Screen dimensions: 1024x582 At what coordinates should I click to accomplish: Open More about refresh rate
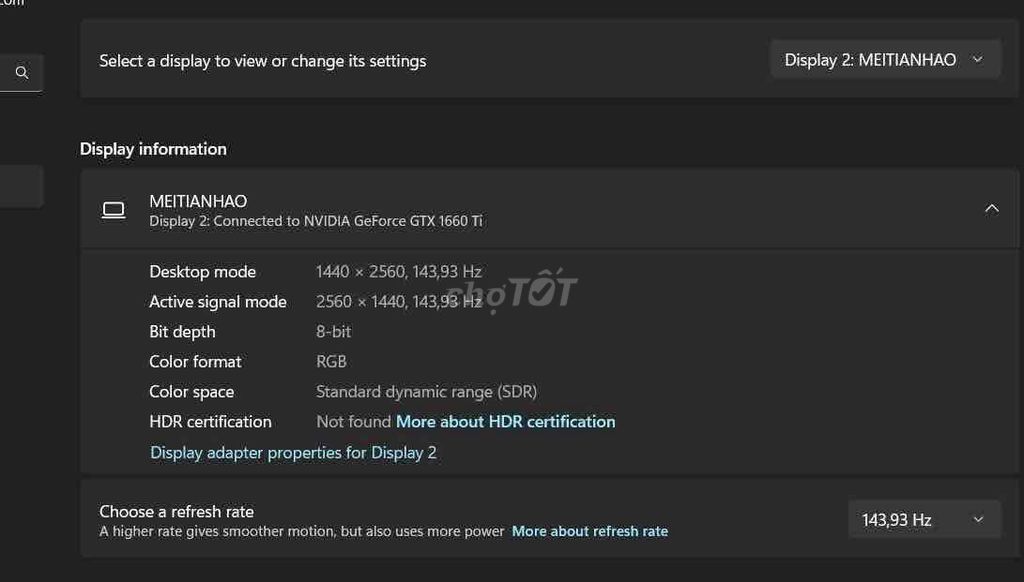click(x=590, y=531)
